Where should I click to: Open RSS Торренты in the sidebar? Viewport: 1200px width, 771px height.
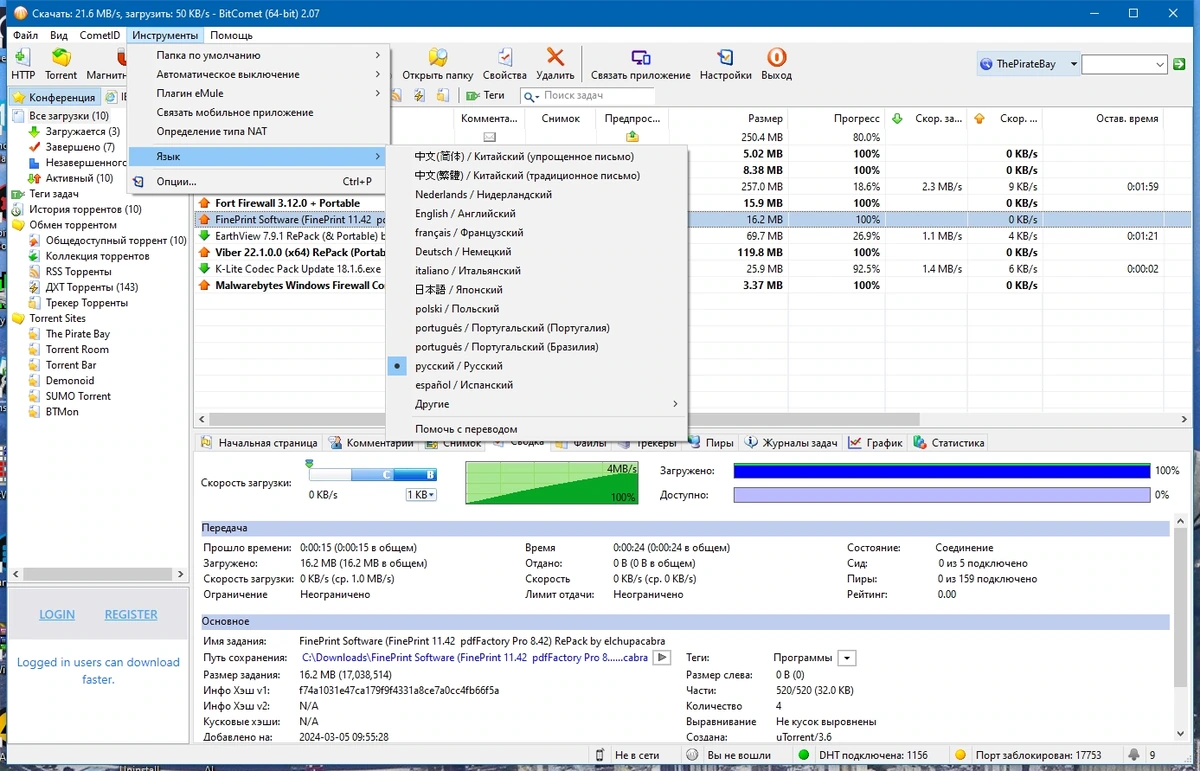(78, 271)
